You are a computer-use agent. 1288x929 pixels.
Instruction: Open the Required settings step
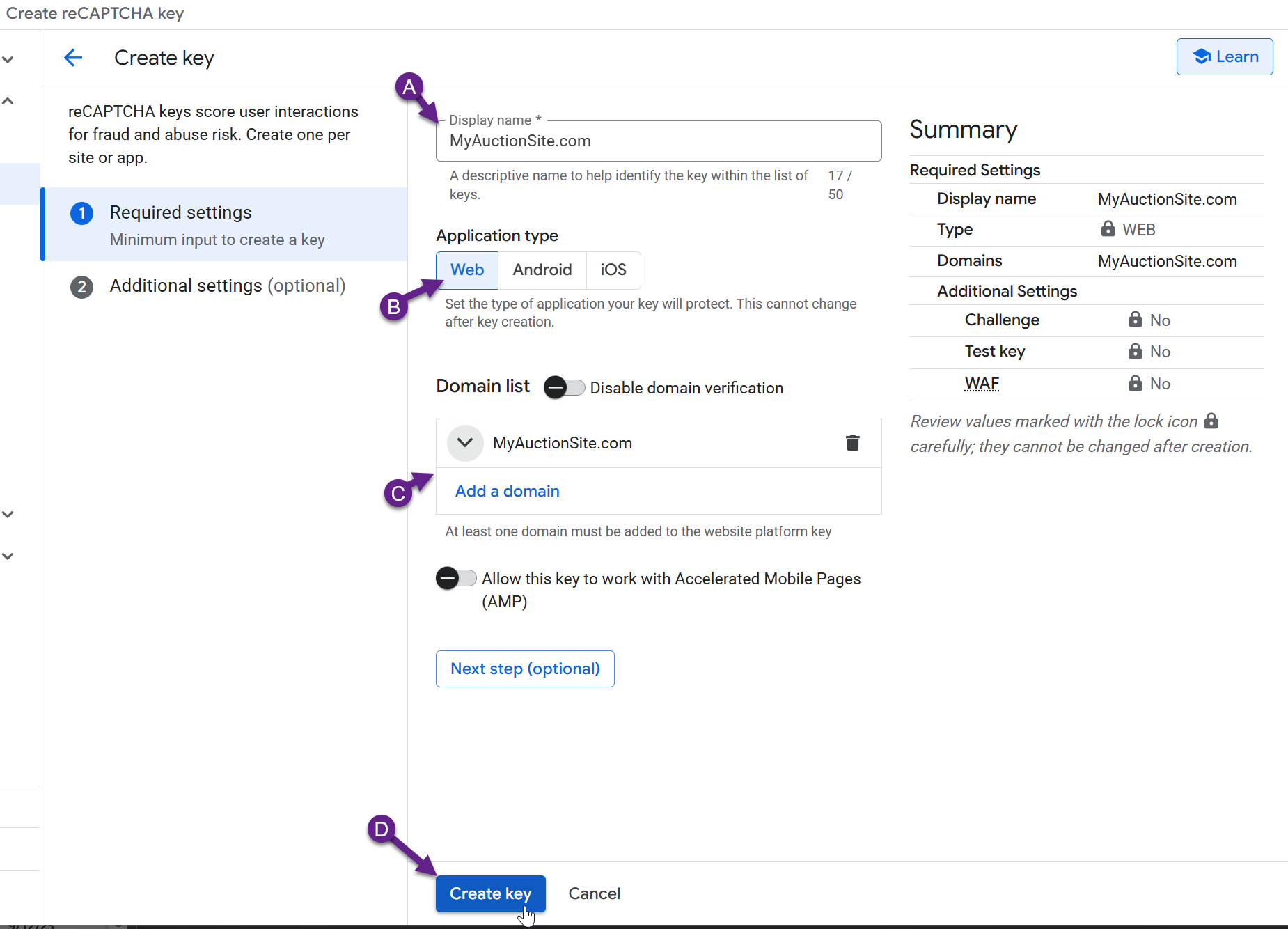point(226,224)
